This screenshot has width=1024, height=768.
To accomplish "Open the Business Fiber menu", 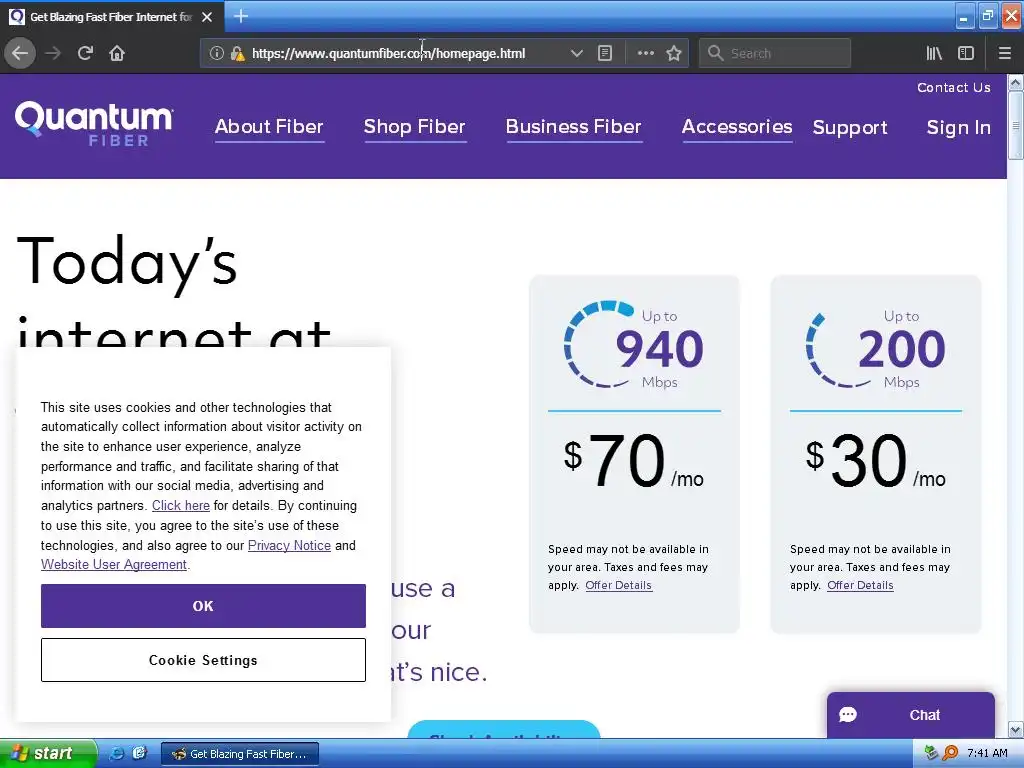I will click(573, 127).
